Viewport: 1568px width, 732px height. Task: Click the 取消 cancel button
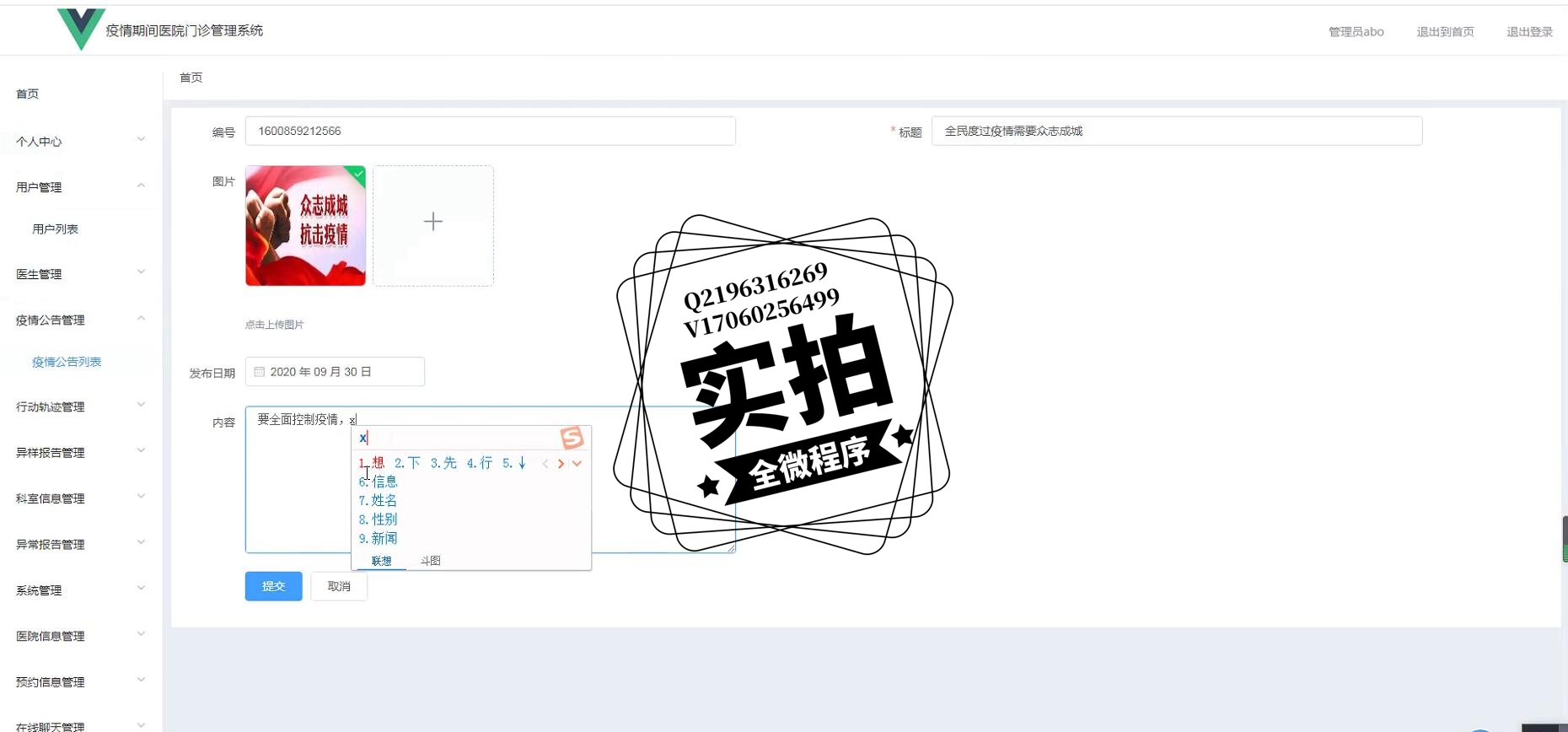tap(339, 586)
